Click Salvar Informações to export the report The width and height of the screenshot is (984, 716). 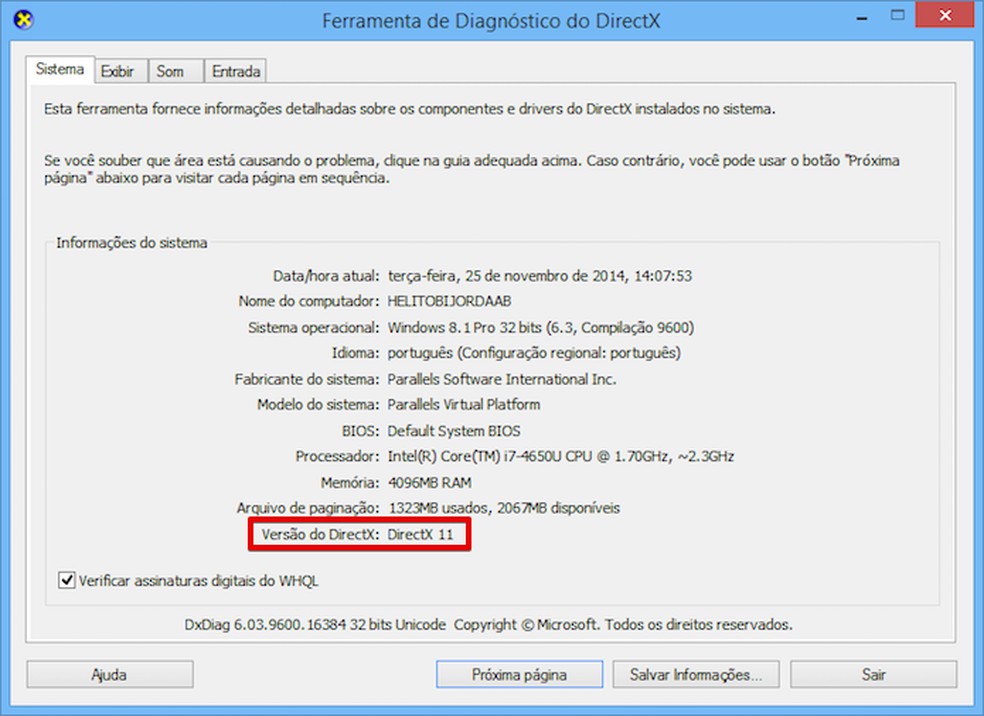click(696, 674)
